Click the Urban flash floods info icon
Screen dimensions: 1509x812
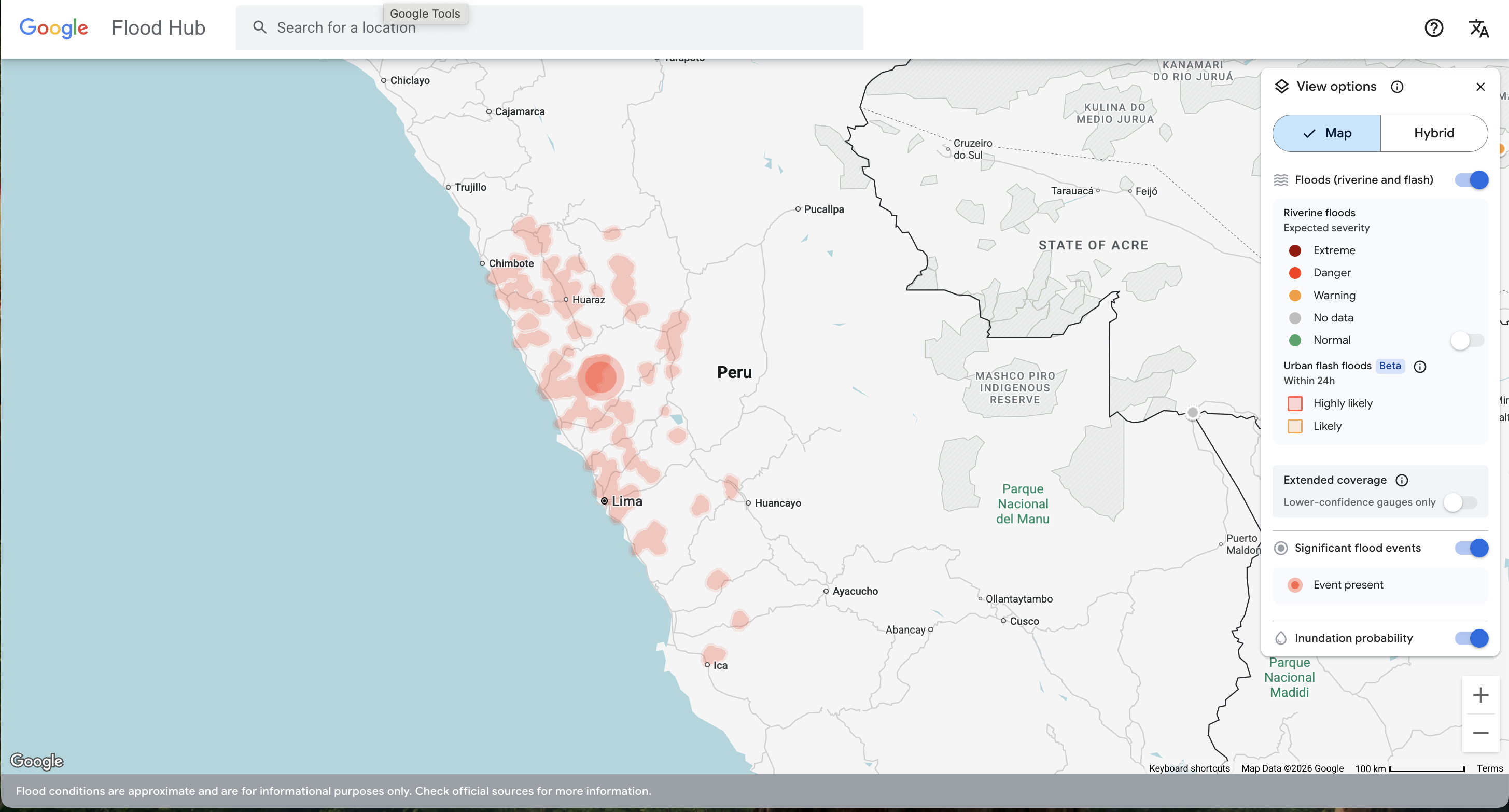(1419, 366)
